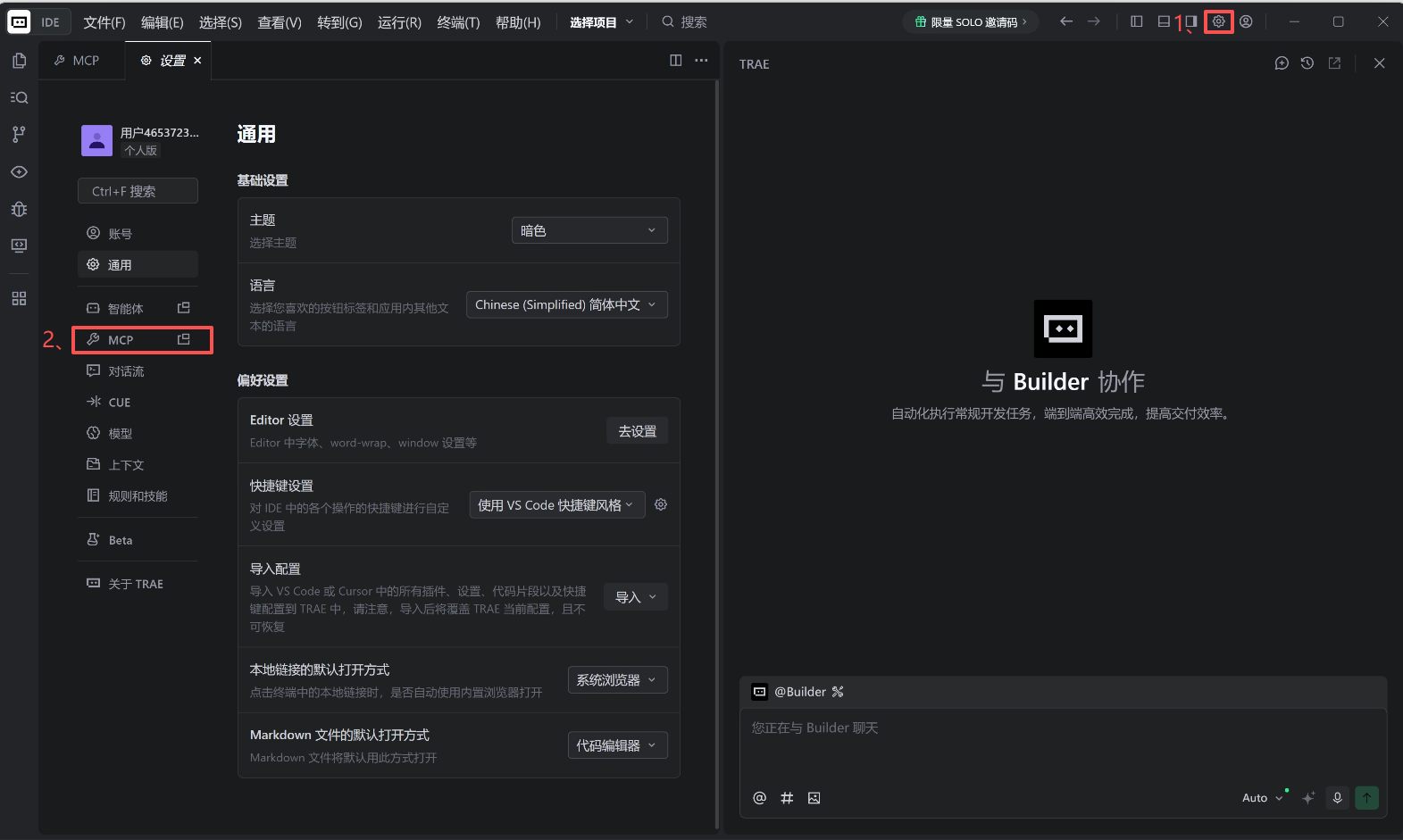Image resolution: width=1403 pixels, height=840 pixels.
Task: Open the 文件(F) menu
Action: coord(104,22)
